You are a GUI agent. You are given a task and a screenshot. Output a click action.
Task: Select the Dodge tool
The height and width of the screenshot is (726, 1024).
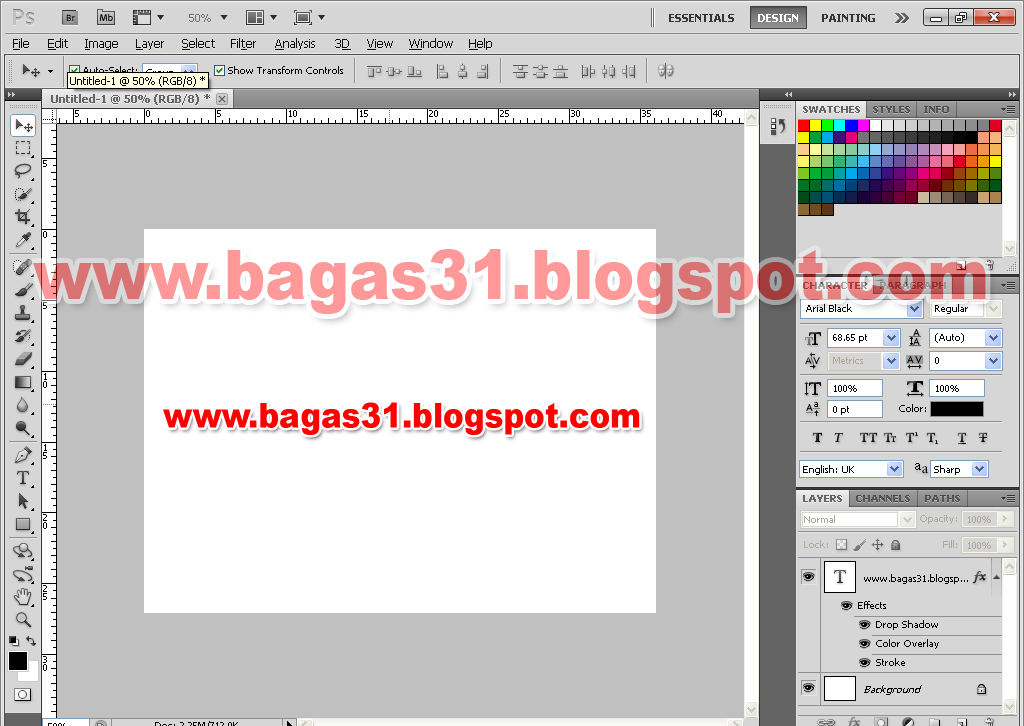coord(24,428)
